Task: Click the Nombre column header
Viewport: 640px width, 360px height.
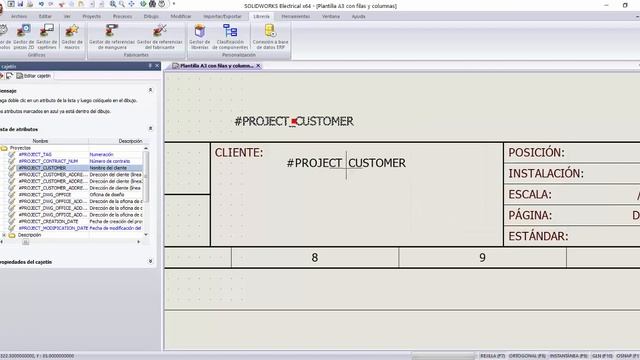Action: [41, 141]
